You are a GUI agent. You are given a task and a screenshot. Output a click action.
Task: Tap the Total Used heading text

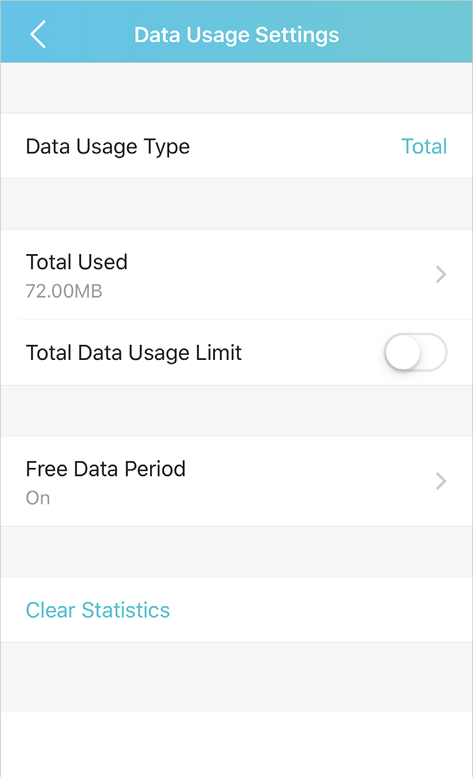tap(77, 262)
